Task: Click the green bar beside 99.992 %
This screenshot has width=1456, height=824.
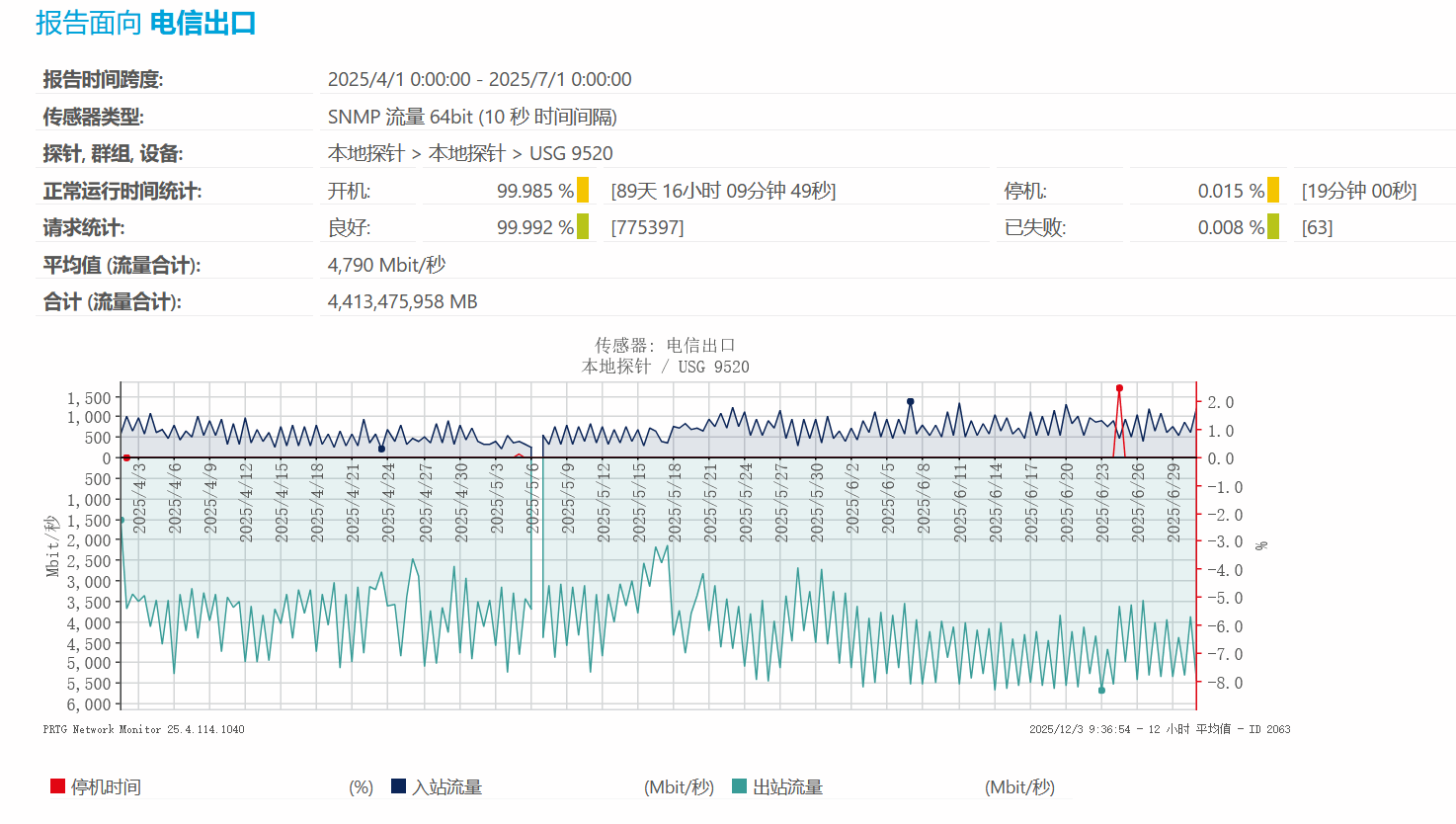Action: click(x=583, y=227)
